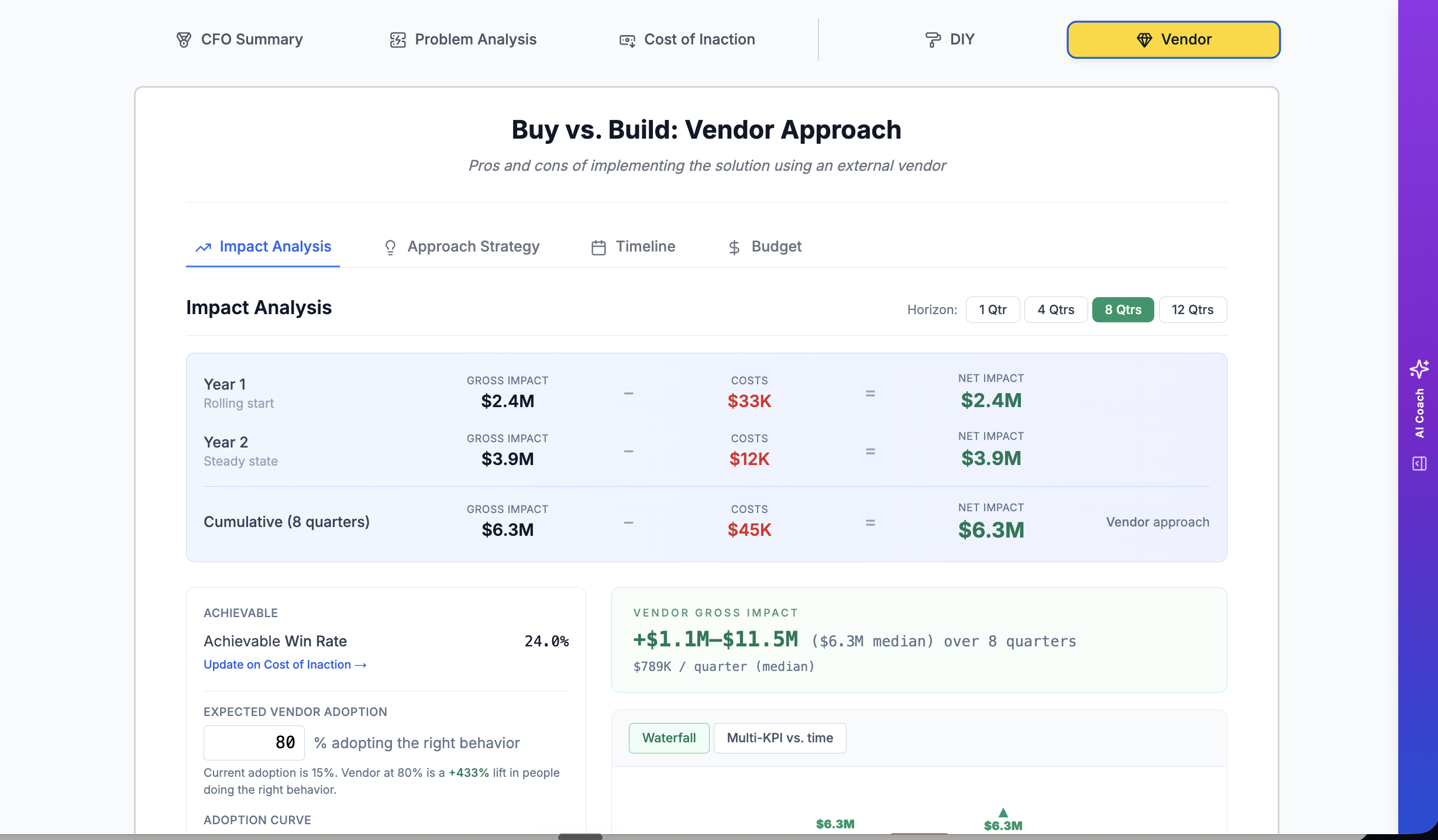Follow the Update on Cost of Inaction link

coord(285,665)
